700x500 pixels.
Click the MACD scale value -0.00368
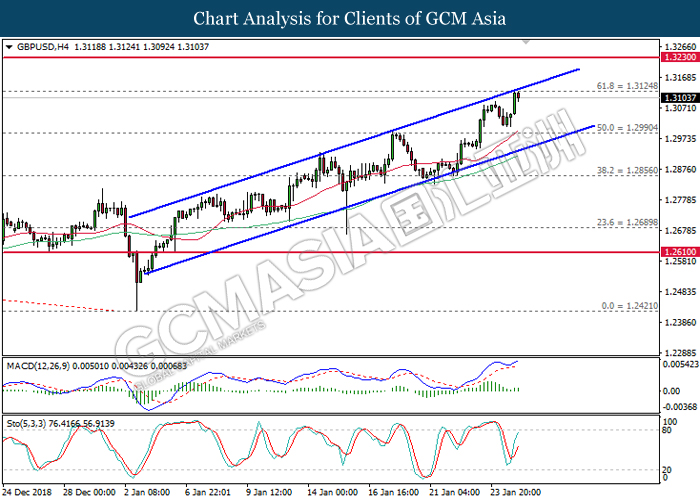pos(680,407)
